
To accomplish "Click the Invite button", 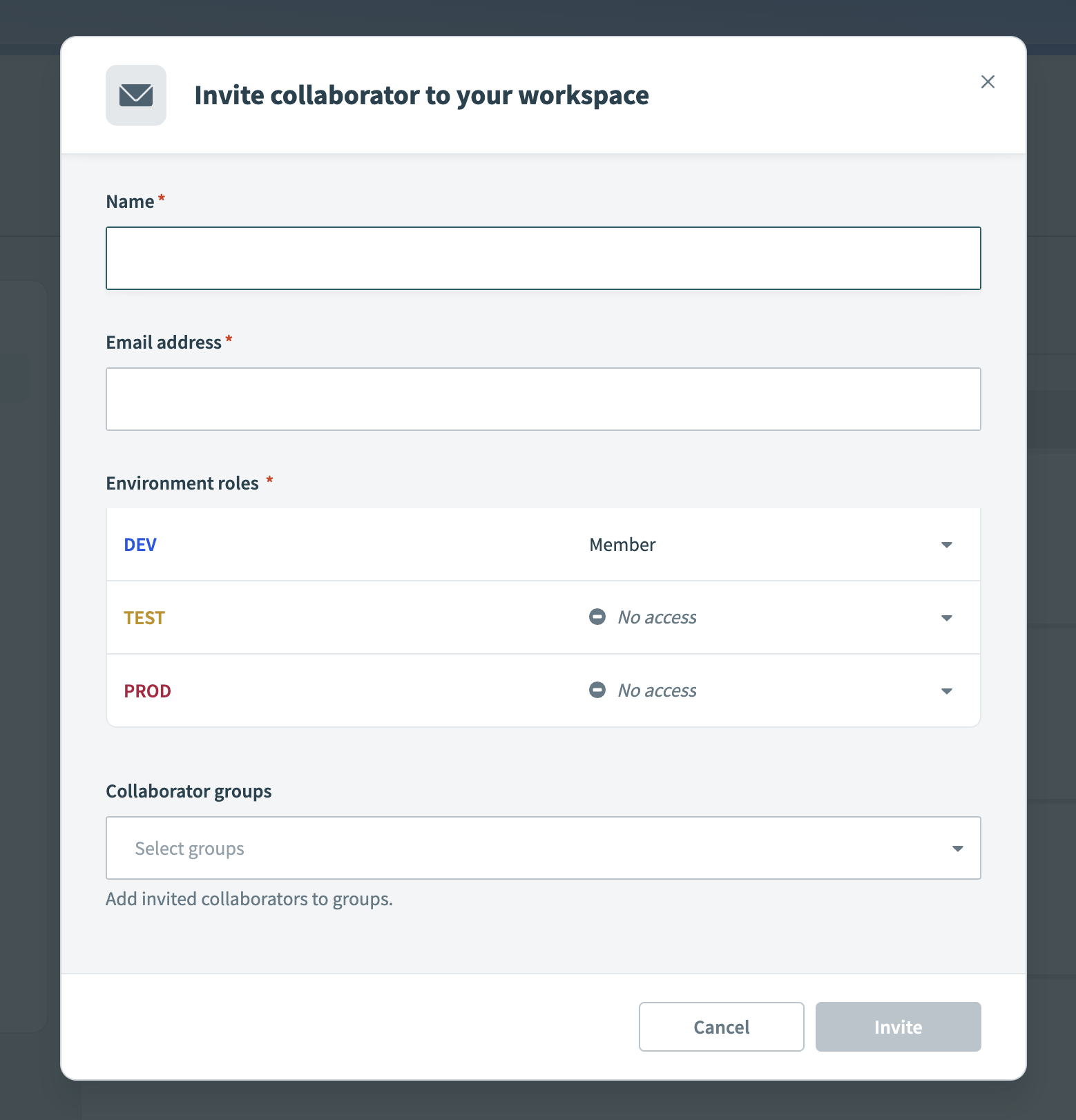I will pos(898,1027).
